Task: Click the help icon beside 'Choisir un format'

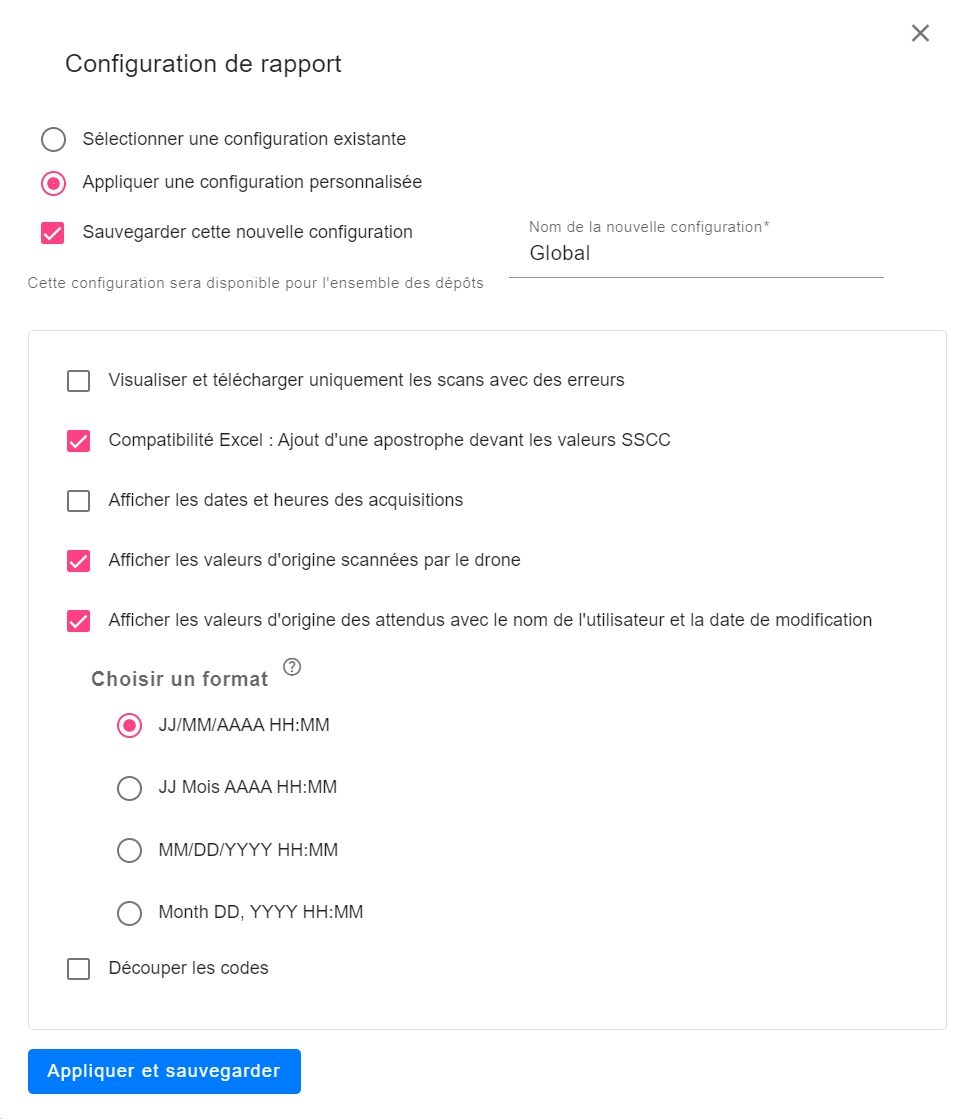Action: 292,668
